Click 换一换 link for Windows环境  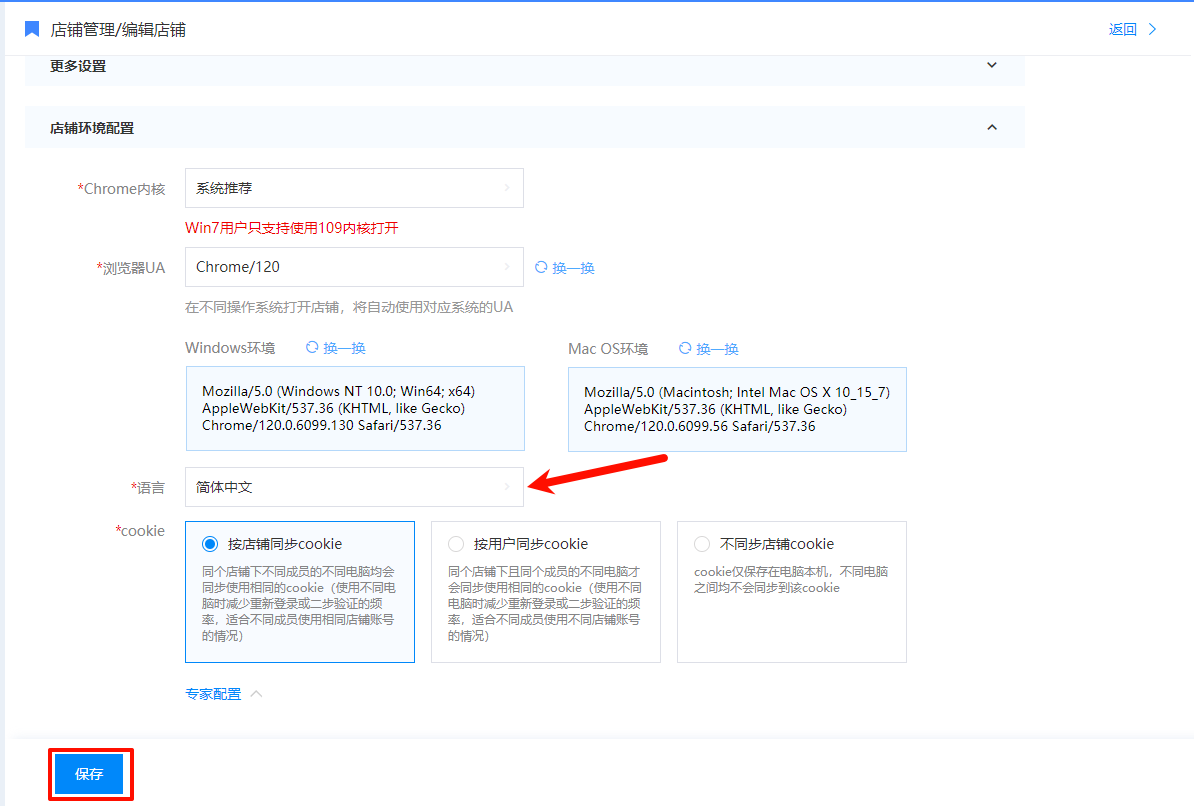tap(344, 348)
